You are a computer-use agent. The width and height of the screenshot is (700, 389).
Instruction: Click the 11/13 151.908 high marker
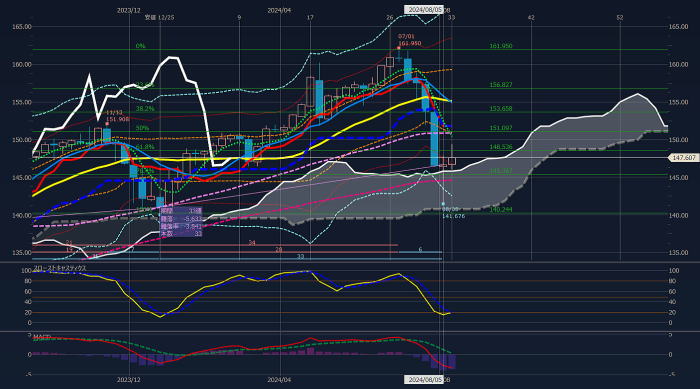tap(117, 116)
